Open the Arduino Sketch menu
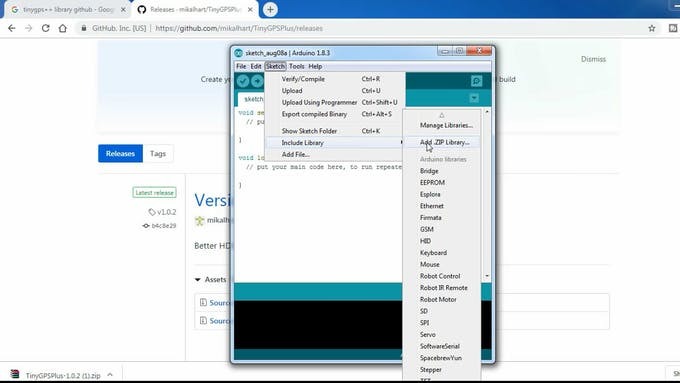The image size is (680, 383). pyautogui.click(x=275, y=66)
